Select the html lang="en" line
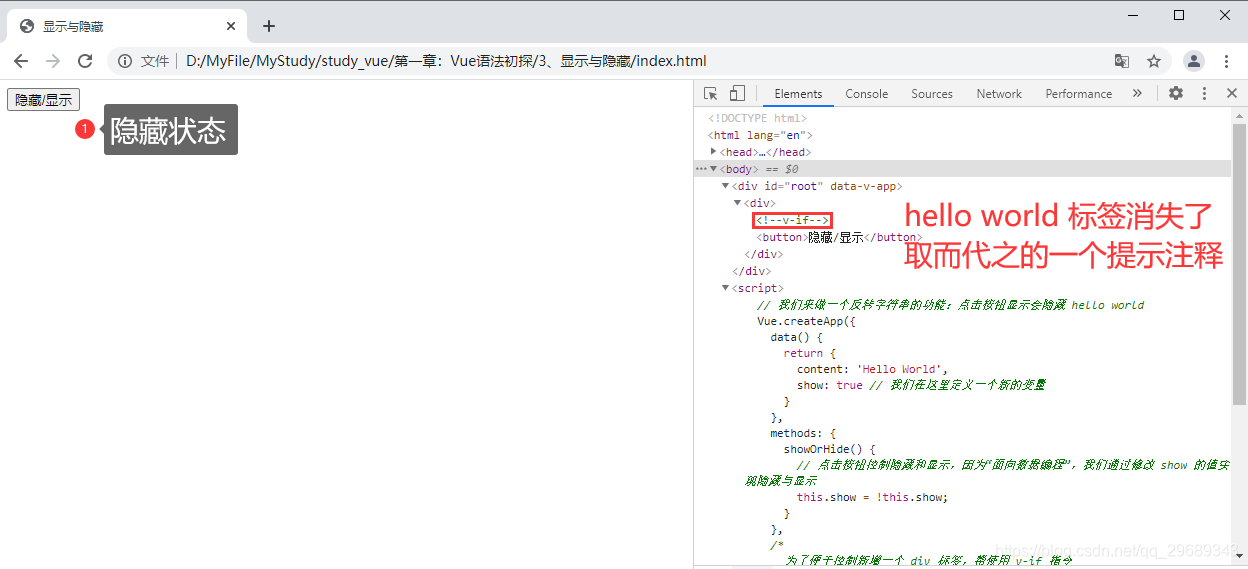The width and height of the screenshot is (1248, 569). tap(760, 135)
